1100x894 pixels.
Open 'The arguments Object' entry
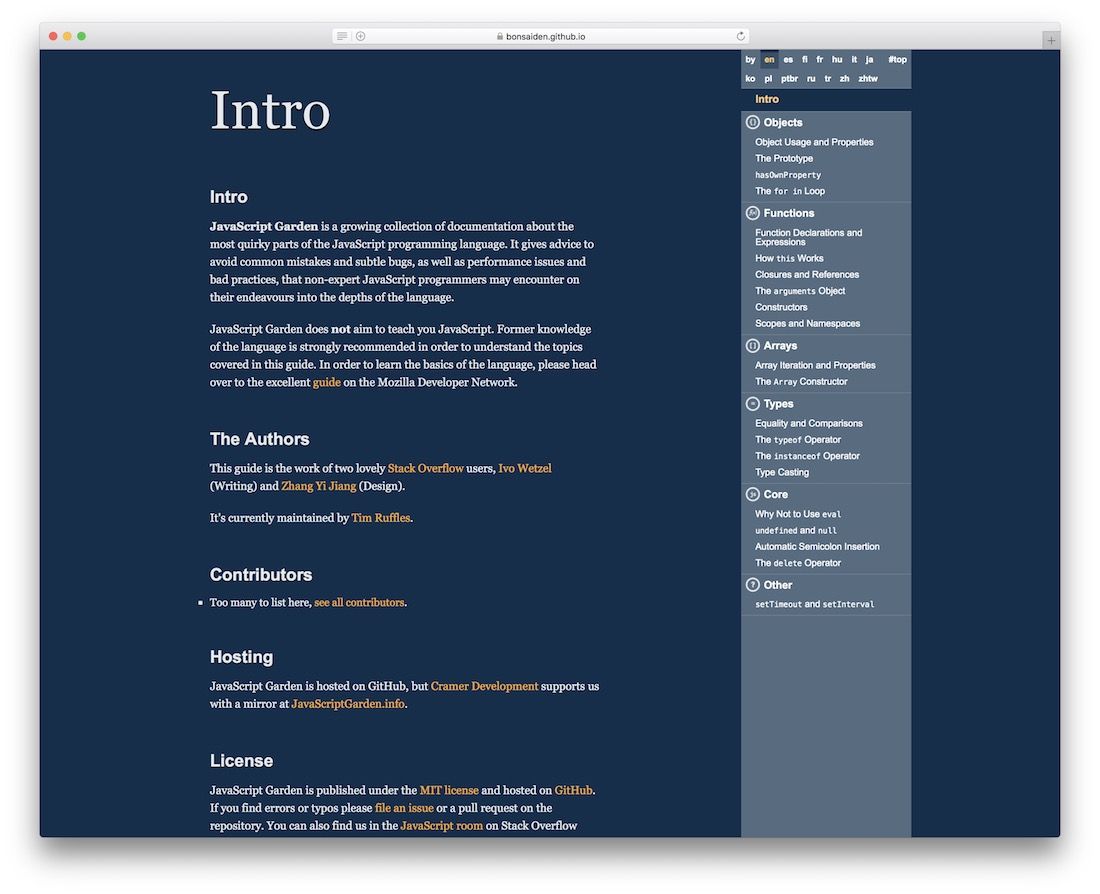pyautogui.click(x=800, y=291)
